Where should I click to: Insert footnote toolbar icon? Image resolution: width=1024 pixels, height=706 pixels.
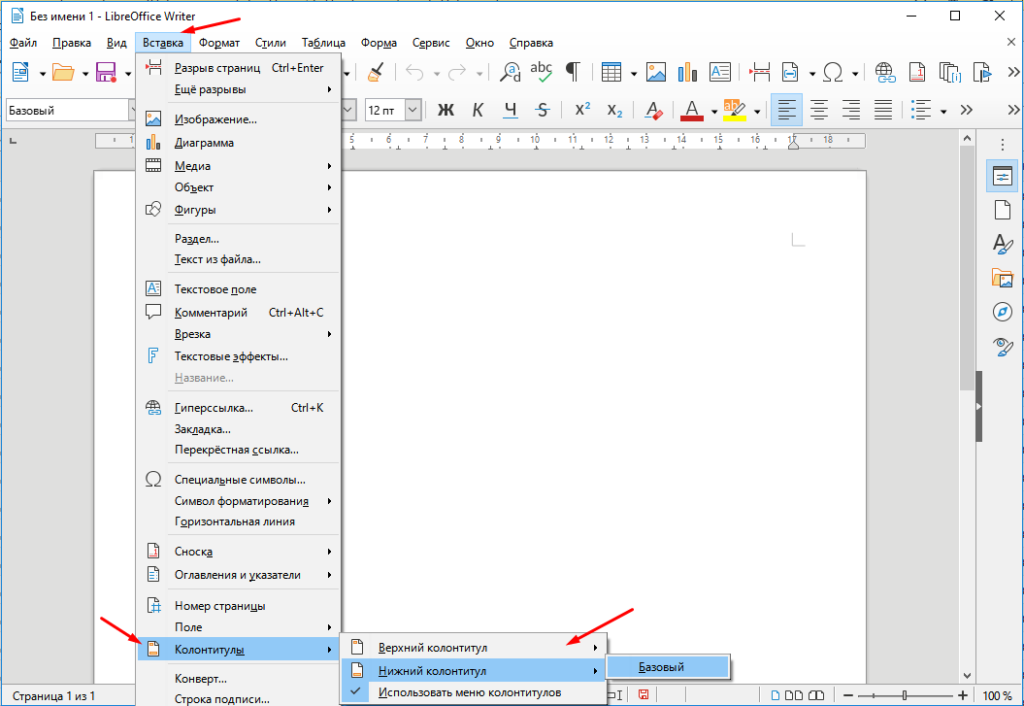click(917, 72)
